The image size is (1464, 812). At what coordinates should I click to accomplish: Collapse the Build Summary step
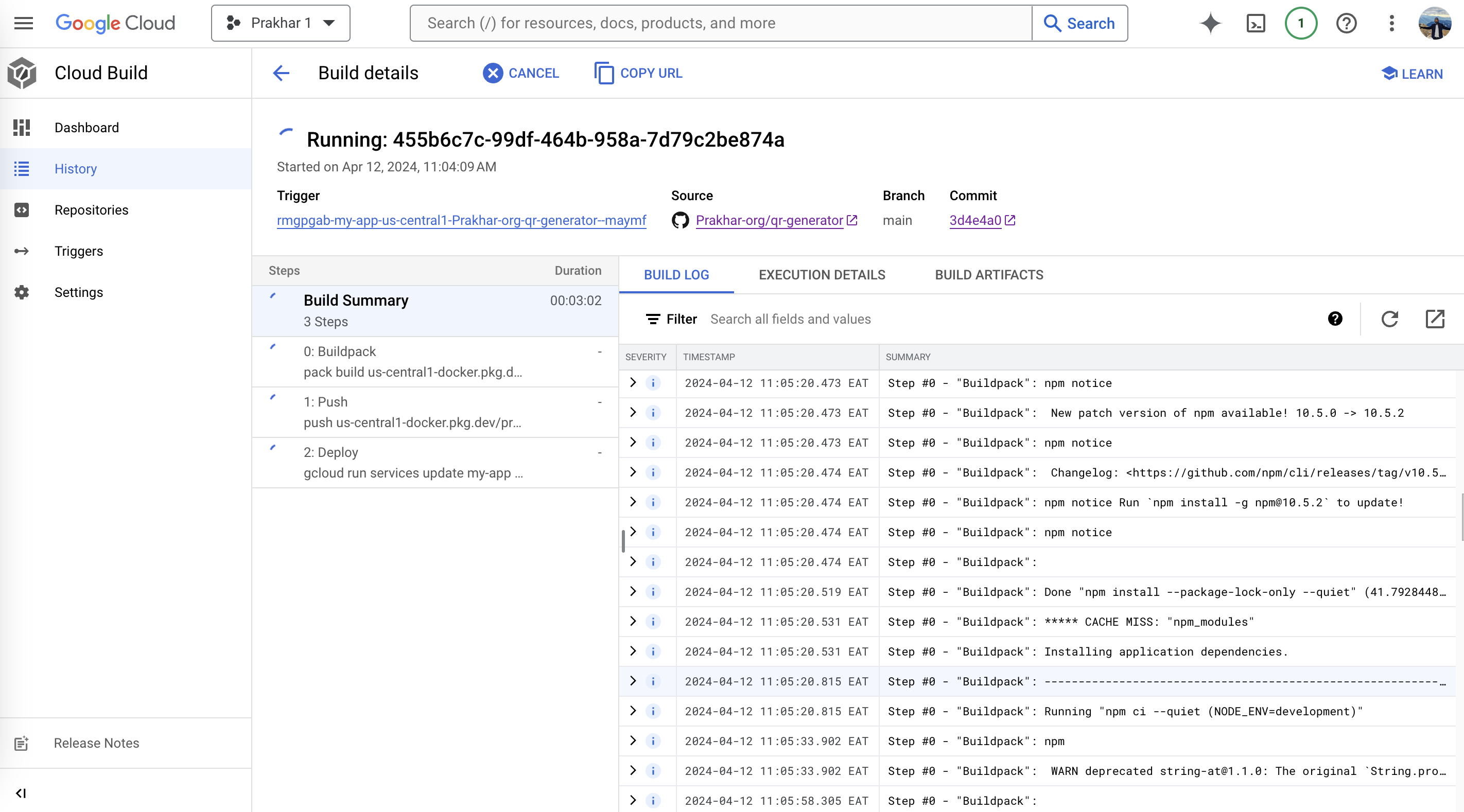click(274, 296)
